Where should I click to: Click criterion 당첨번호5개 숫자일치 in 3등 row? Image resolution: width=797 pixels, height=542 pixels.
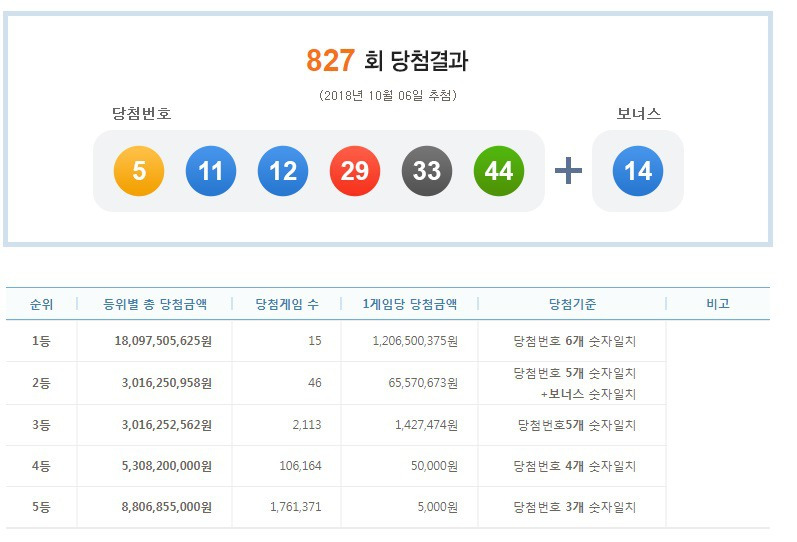[x=576, y=425]
